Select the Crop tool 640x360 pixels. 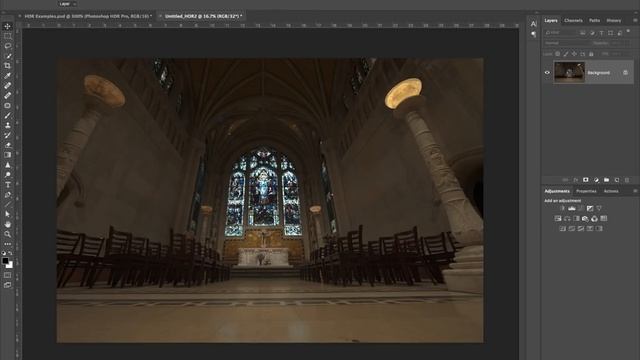tap(7, 65)
